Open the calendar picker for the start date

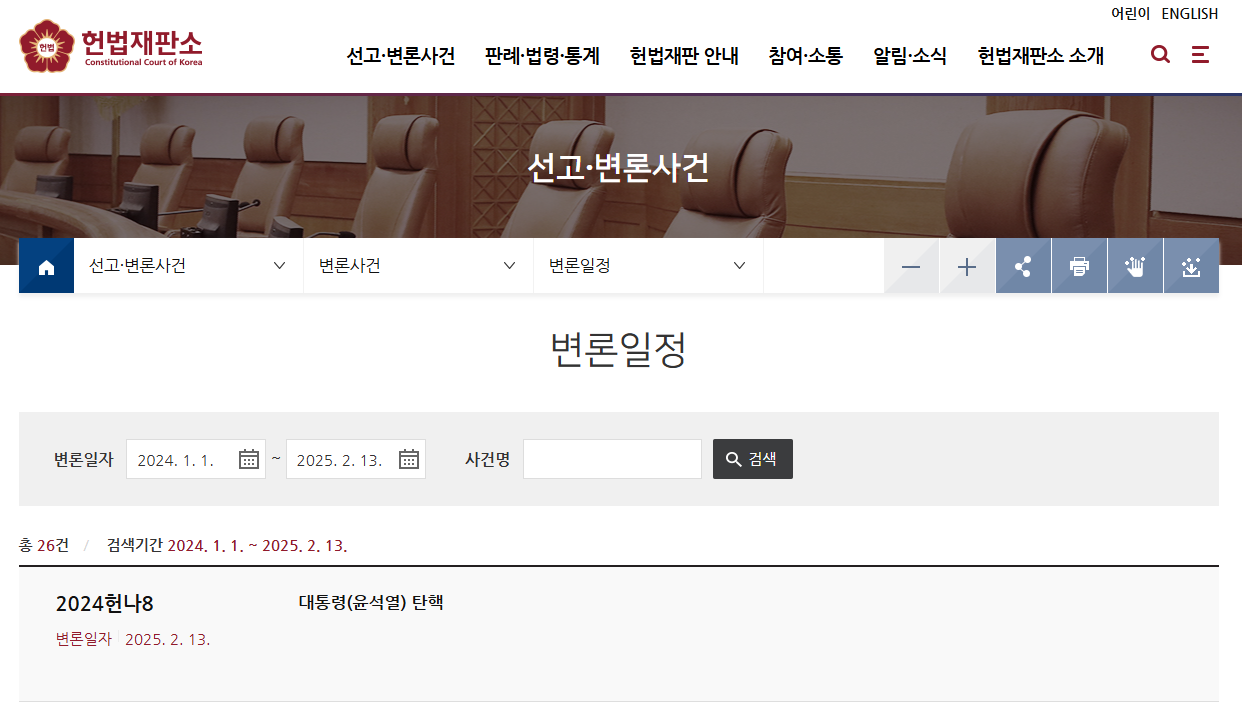click(x=248, y=458)
